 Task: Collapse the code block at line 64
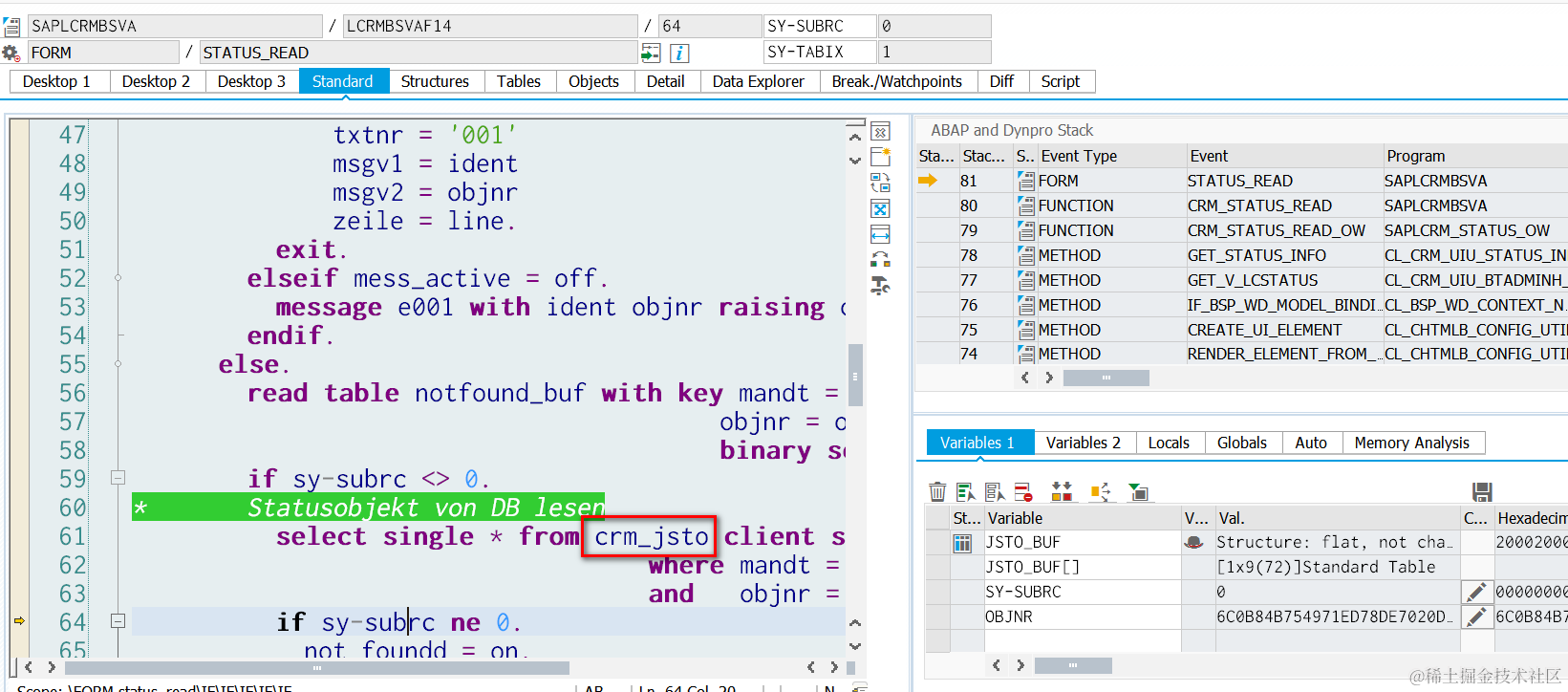[118, 620]
